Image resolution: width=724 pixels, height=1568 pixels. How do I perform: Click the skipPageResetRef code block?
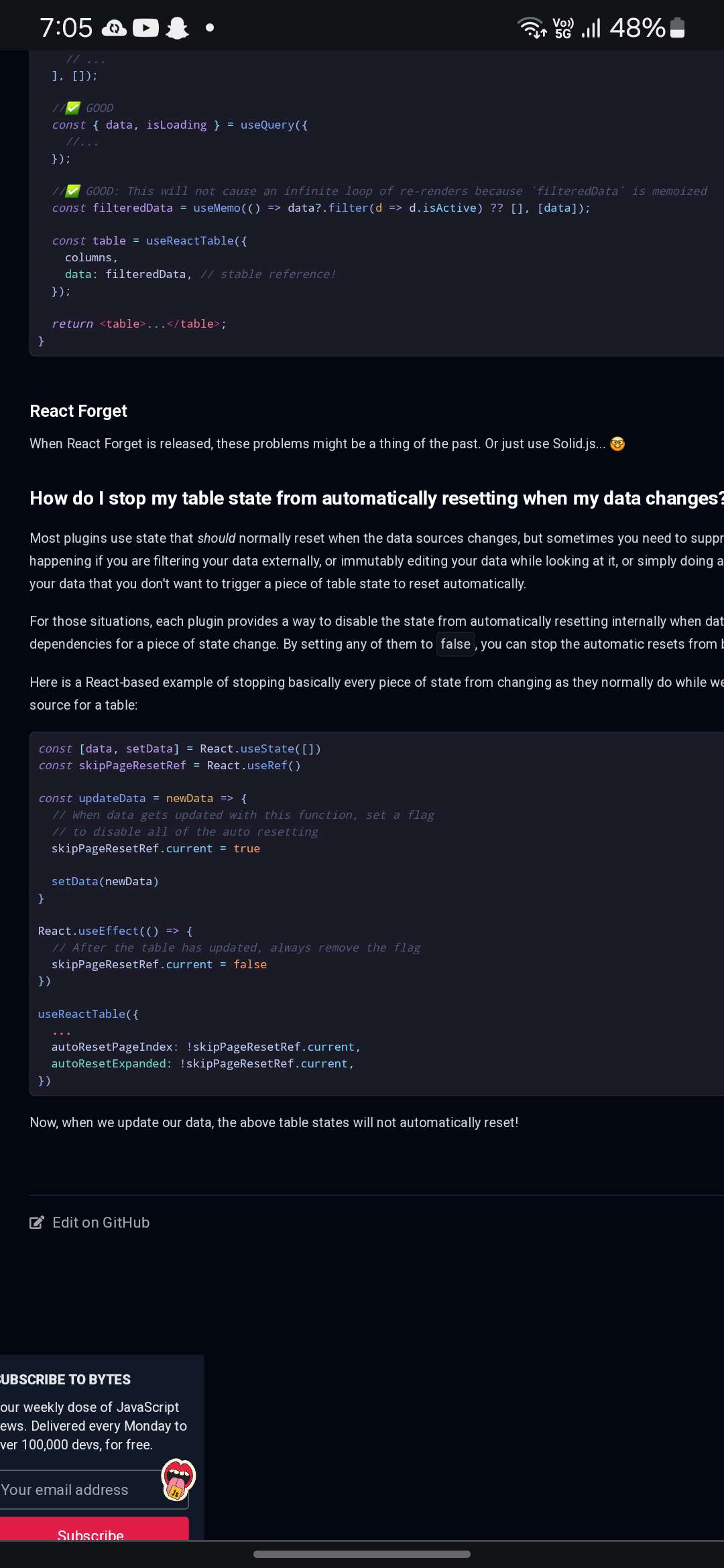point(377,914)
